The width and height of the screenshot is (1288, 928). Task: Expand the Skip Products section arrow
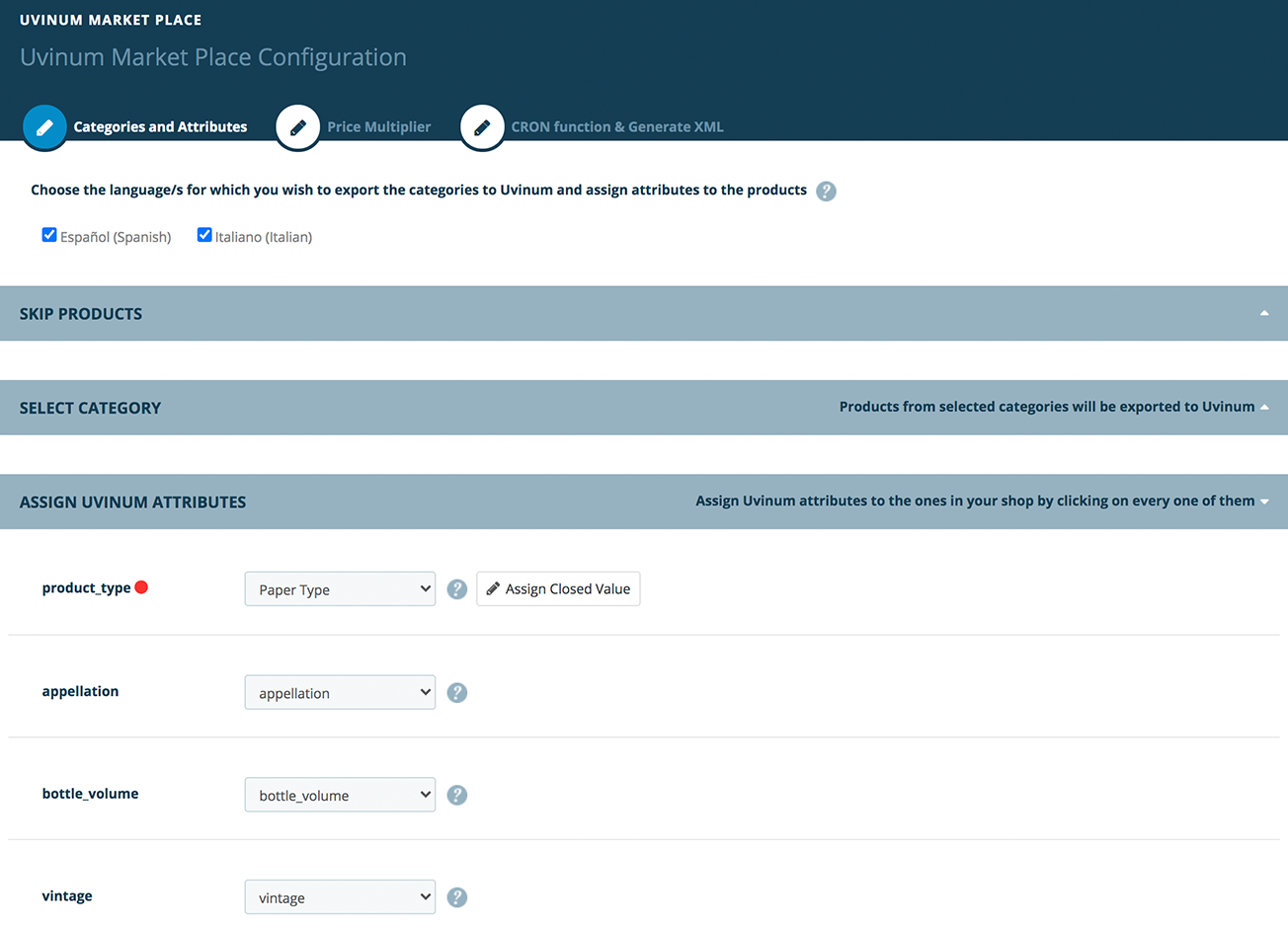point(1264,313)
